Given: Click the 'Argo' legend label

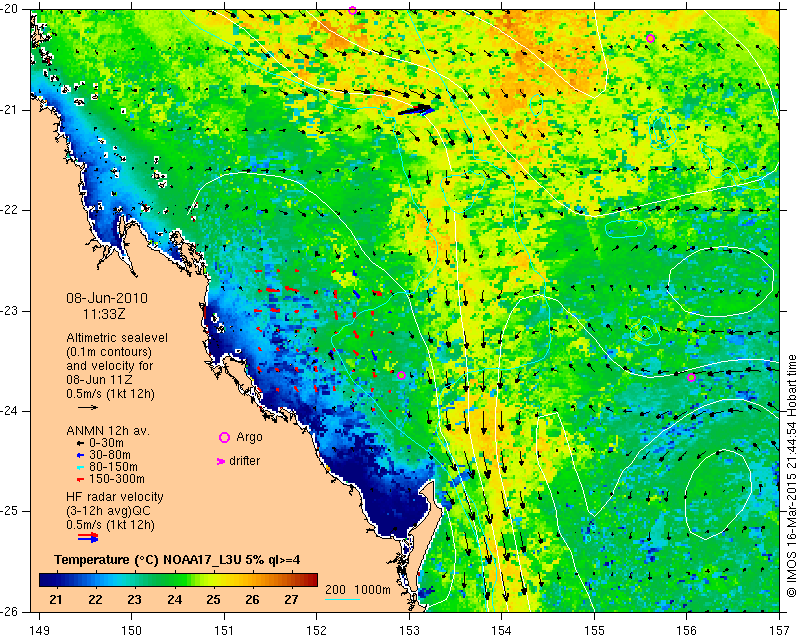Looking at the screenshot, I should coord(249,437).
